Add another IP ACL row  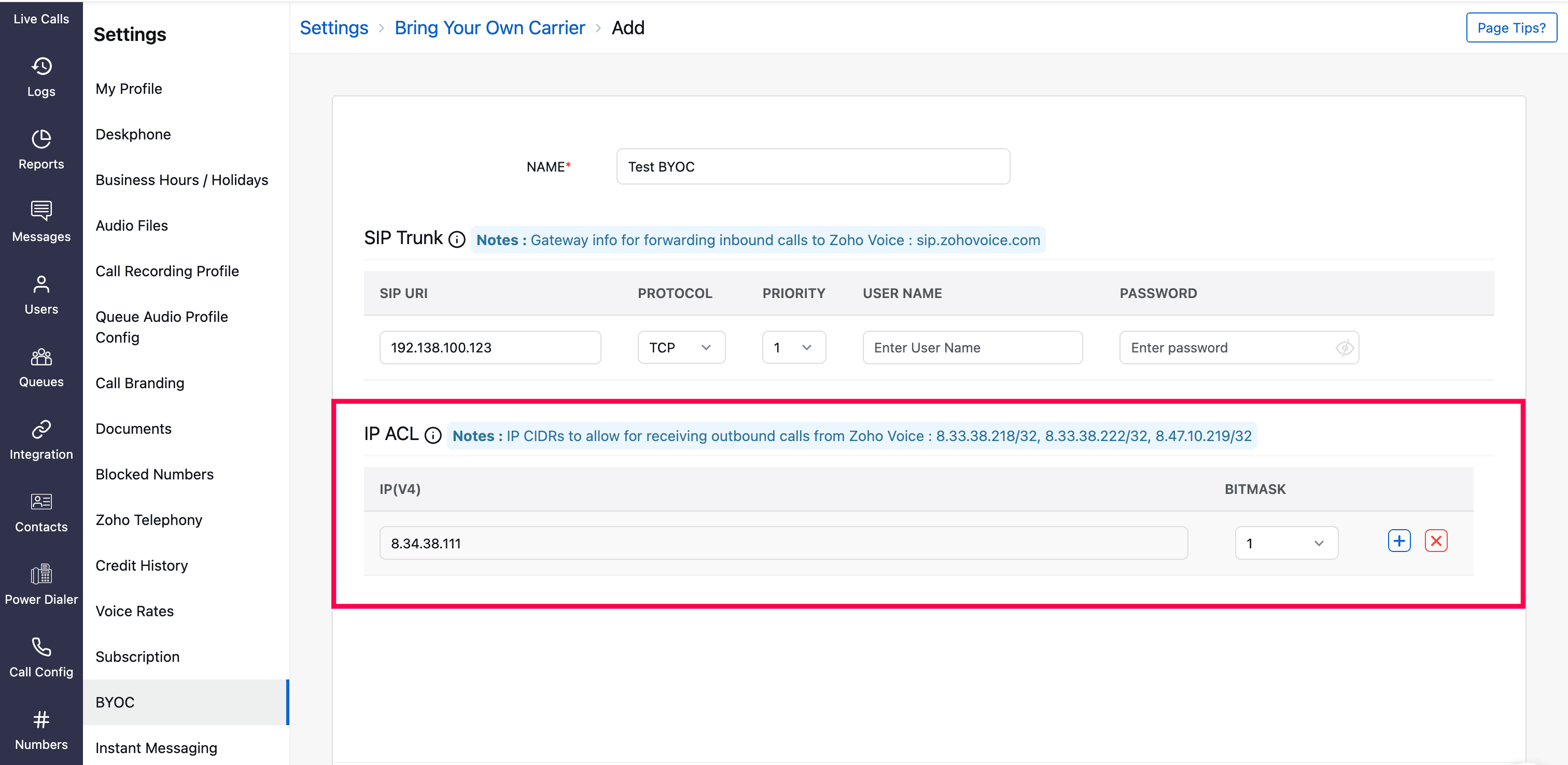point(1399,541)
